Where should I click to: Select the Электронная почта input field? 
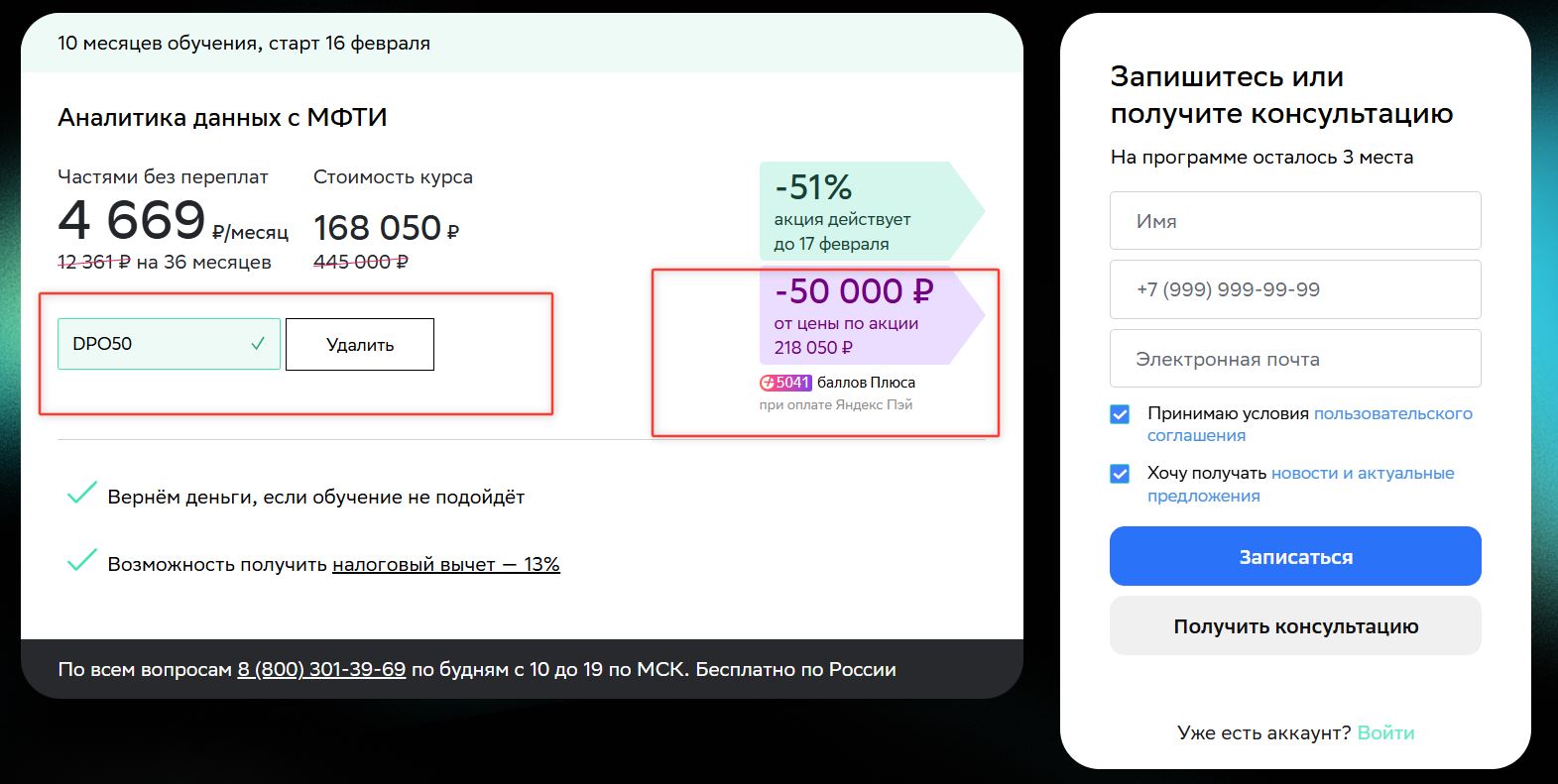coord(1295,359)
